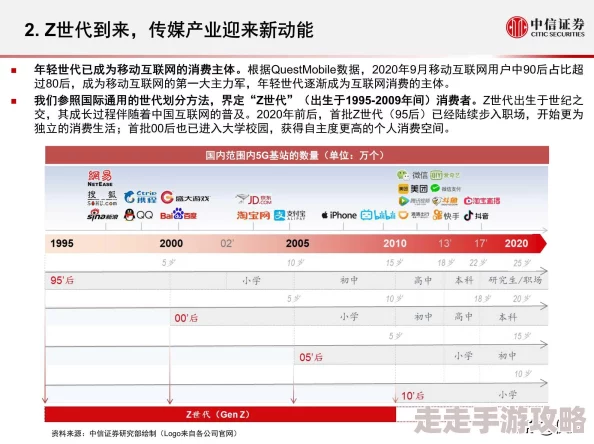The height and width of the screenshot is (444, 594).
Task: Click 初中 in the 05'后 row
Action: point(507,356)
